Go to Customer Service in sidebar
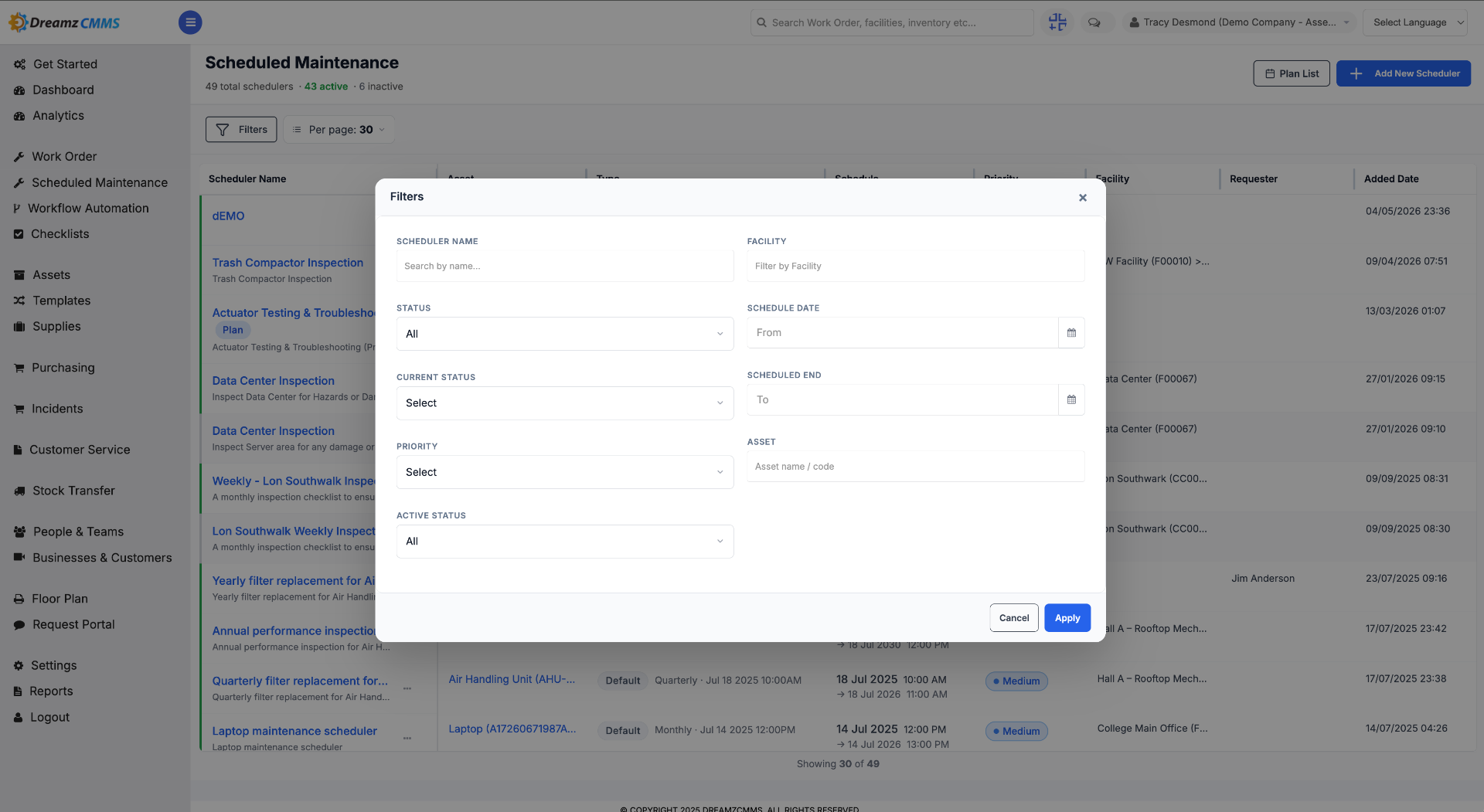Viewport: 1484px width, 812px height. point(80,450)
